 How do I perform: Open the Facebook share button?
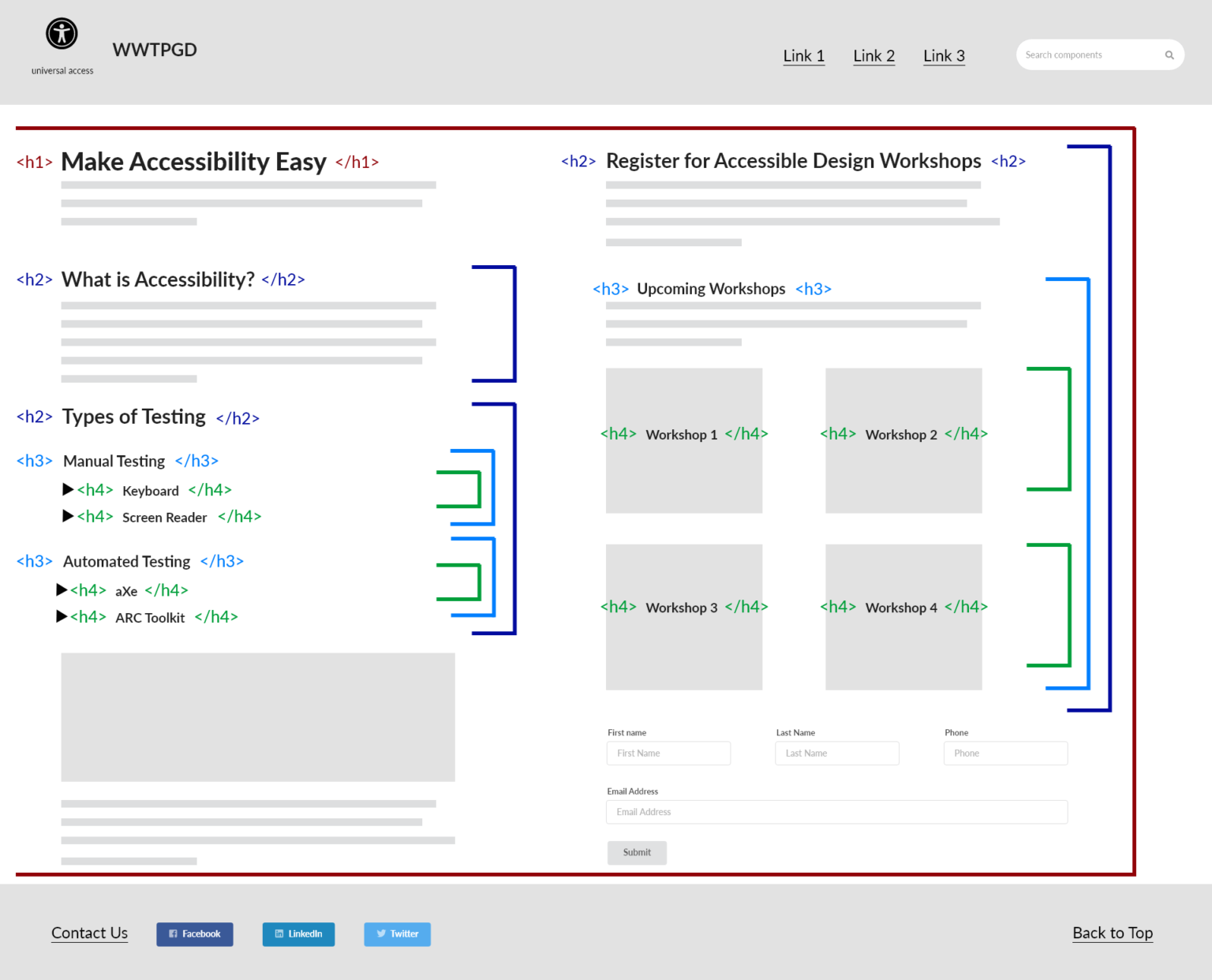click(194, 934)
